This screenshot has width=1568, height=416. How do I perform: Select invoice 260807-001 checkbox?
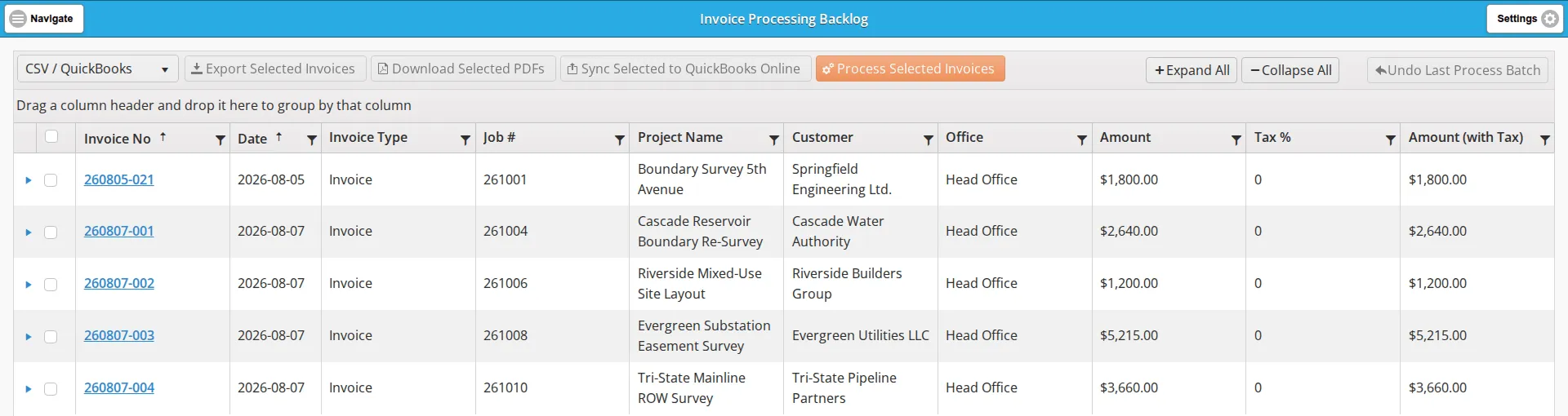pyautogui.click(x=51, y=232)
